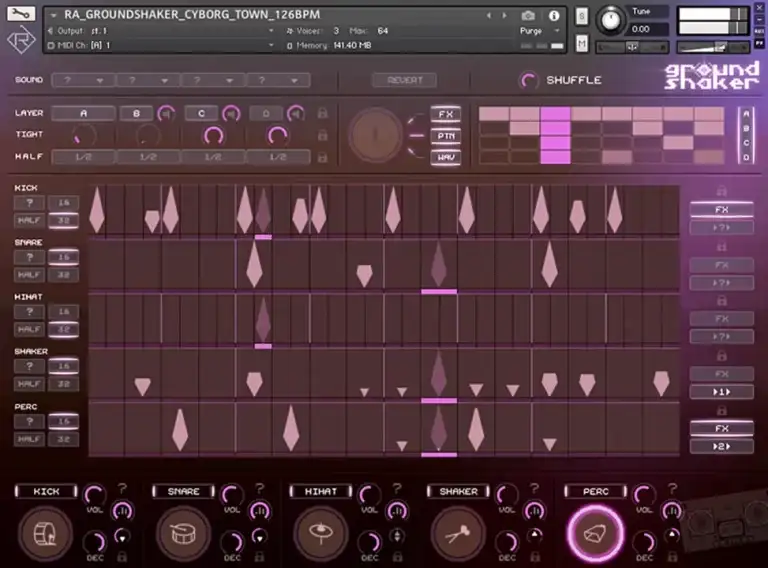This screenshot has width=768, height=568.
Task: Select layer A tab
Action: pos(83,114)
